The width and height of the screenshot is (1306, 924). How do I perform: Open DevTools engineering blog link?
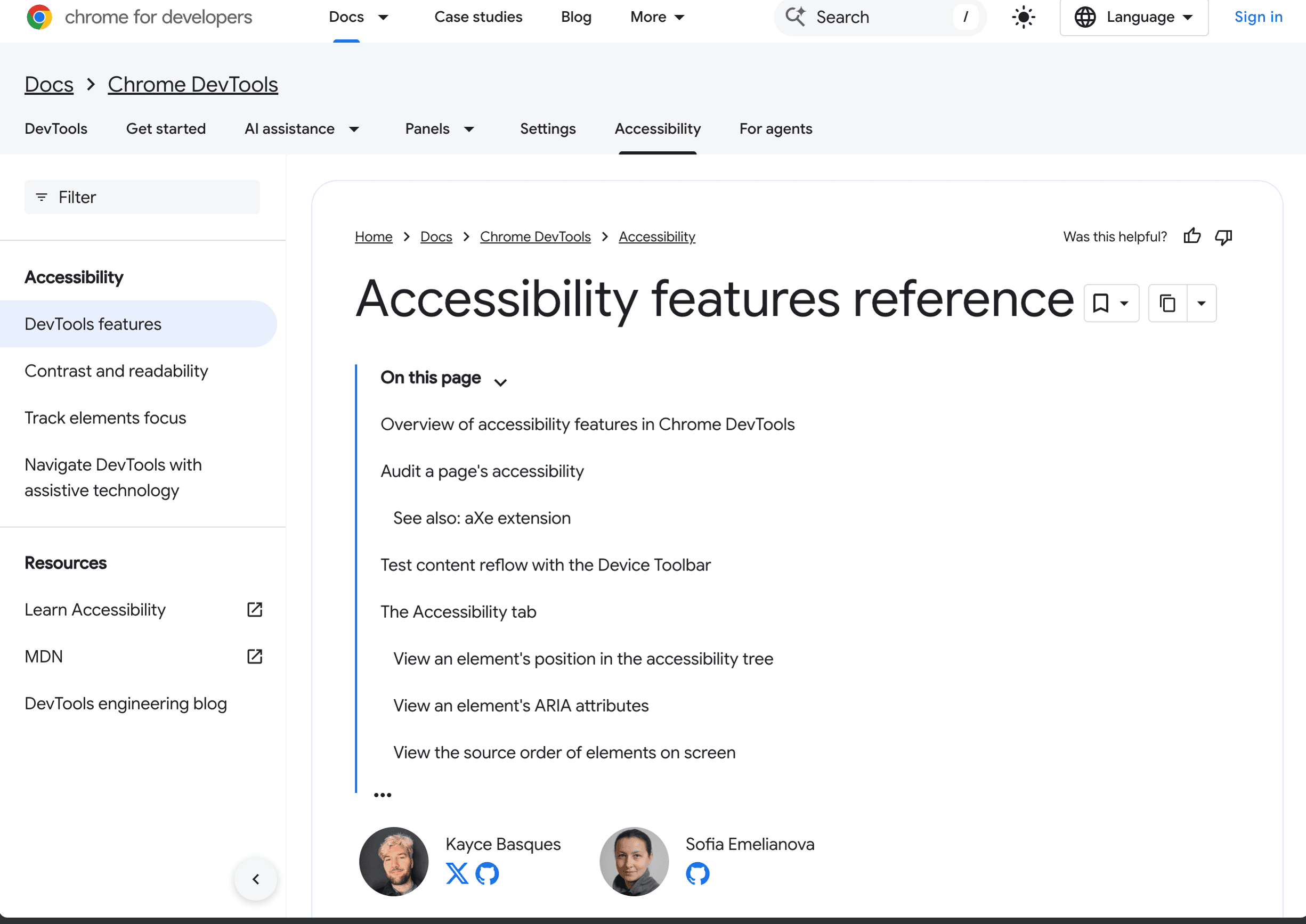pos(126,704)
